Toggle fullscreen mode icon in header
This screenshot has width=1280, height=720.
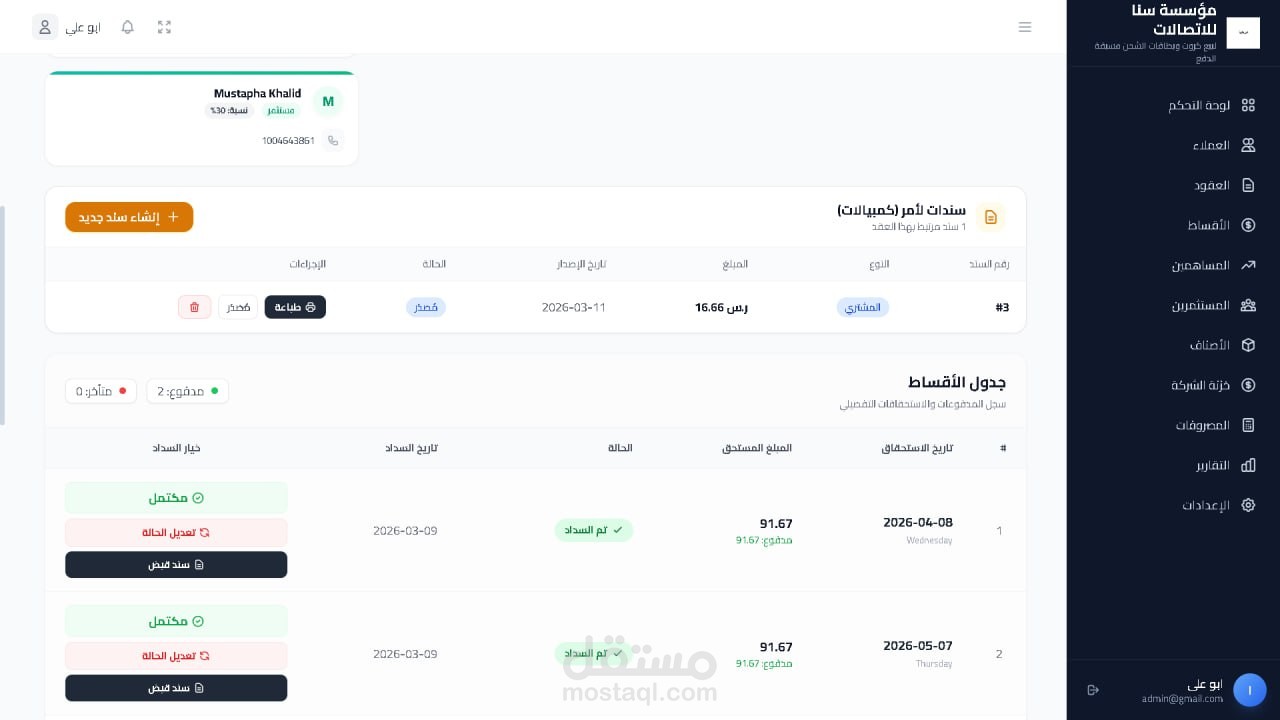(x=164, y=27)
